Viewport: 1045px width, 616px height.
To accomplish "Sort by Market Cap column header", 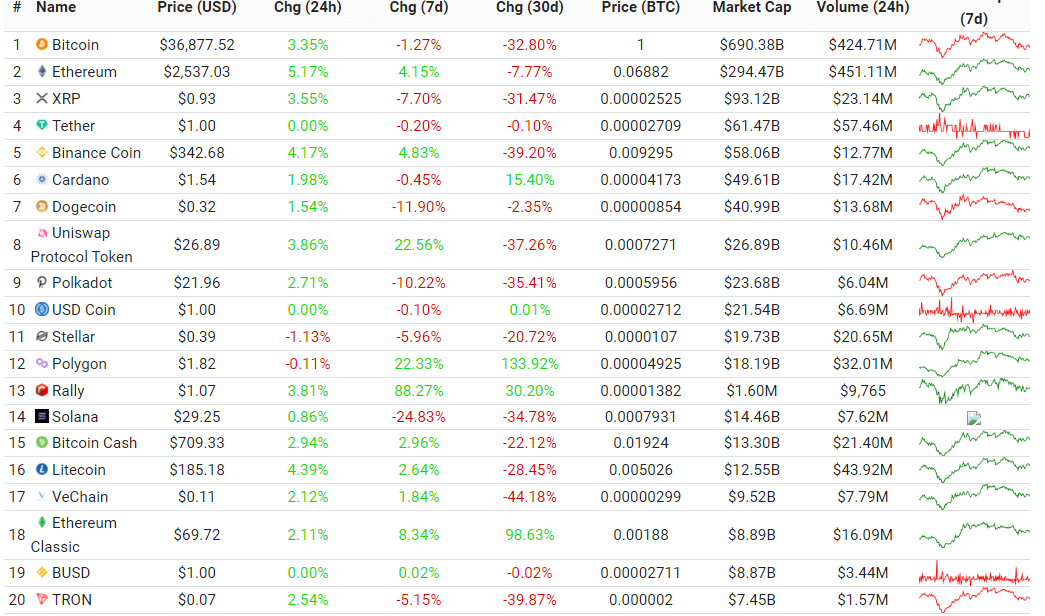I will click(752, 7).
